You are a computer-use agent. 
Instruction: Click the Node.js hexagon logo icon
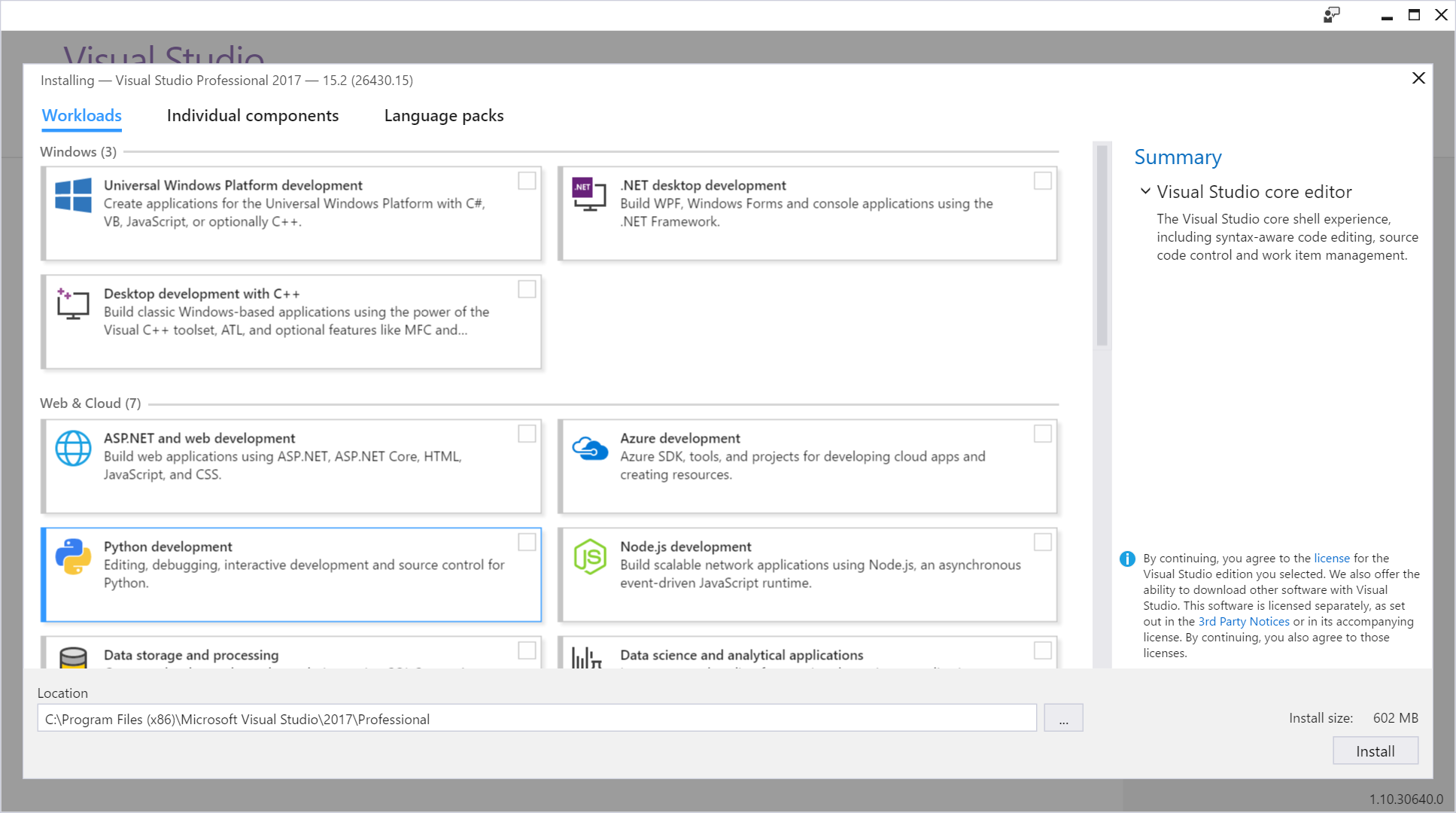coord(590,556)
